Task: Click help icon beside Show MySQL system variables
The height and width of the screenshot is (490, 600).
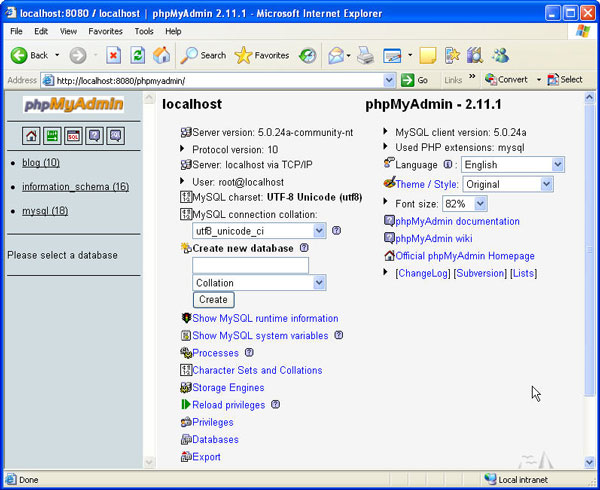Action: pos(339,335)
